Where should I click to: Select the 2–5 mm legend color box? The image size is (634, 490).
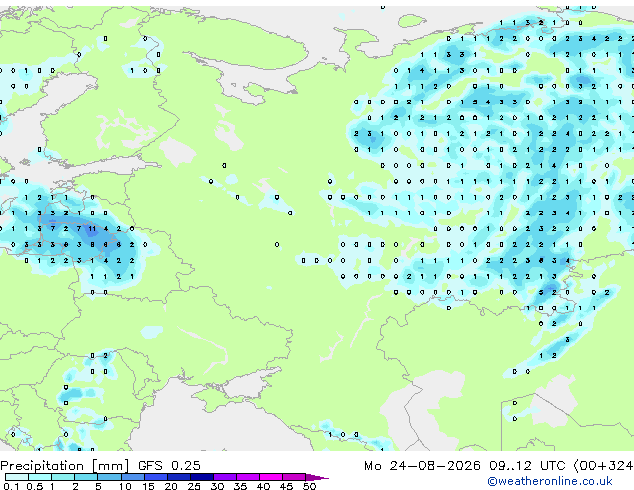click(86, 477)
